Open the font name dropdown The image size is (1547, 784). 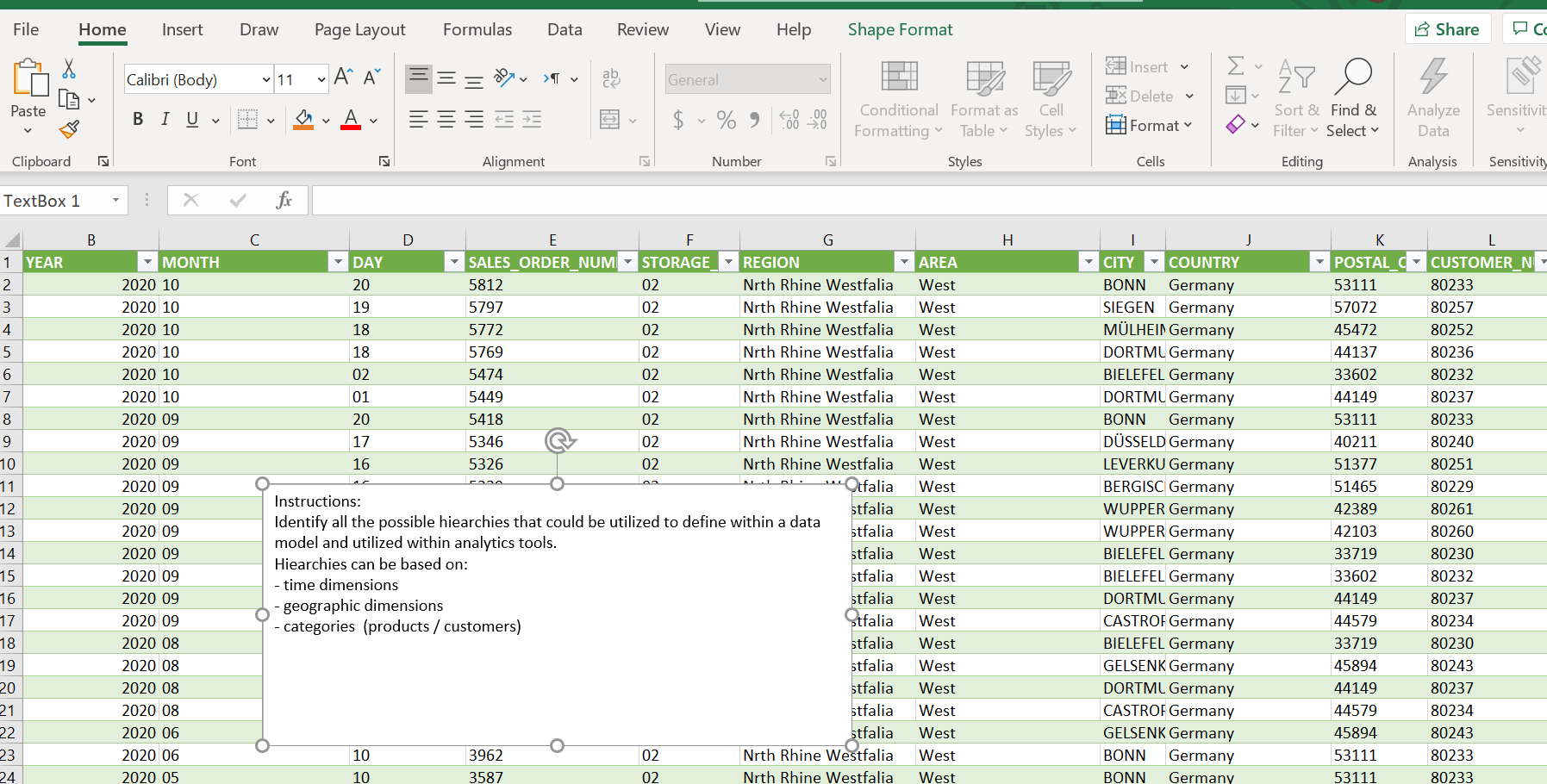pyautogui.click(x=266, y=79)
